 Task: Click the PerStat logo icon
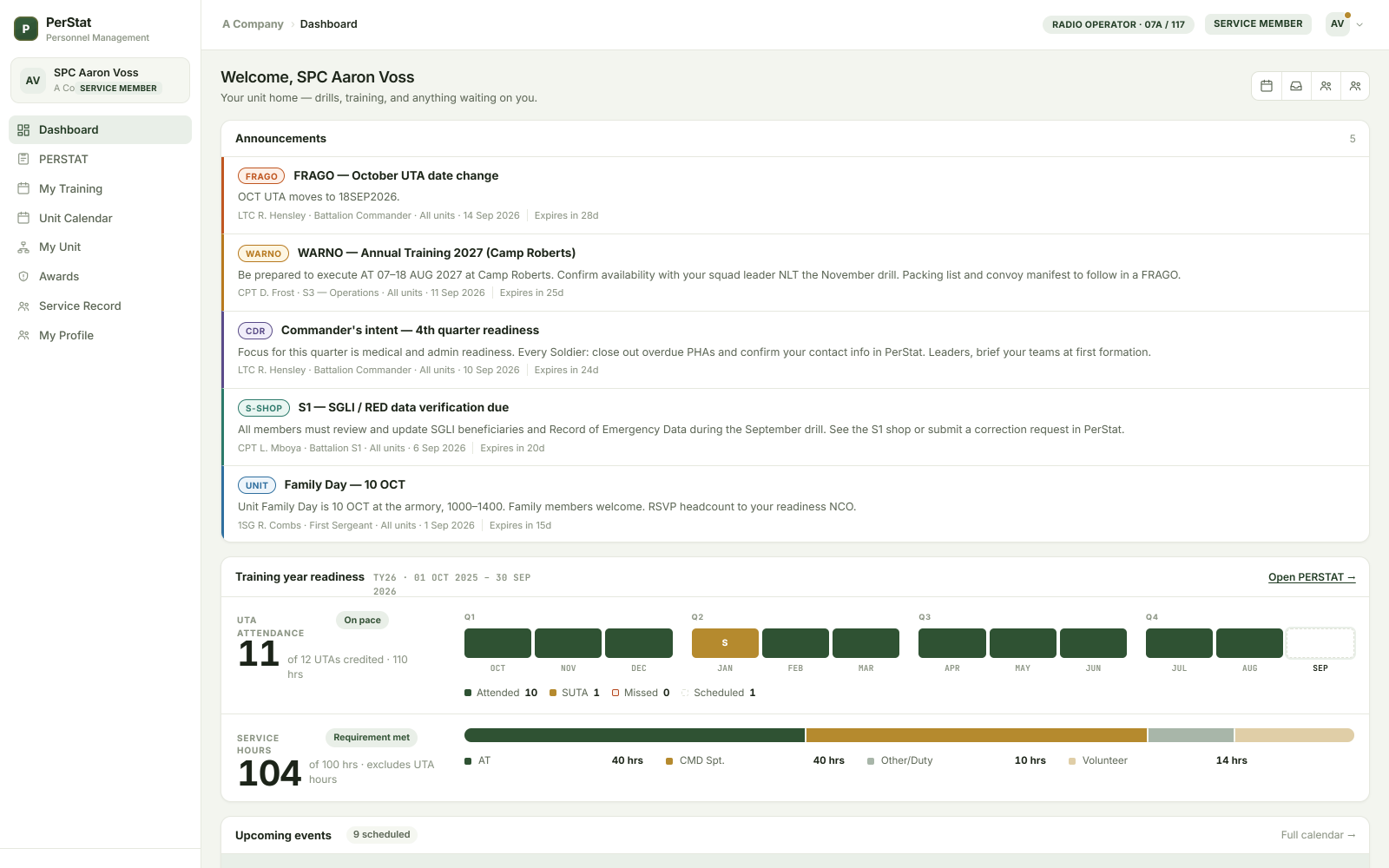point(26,29)
